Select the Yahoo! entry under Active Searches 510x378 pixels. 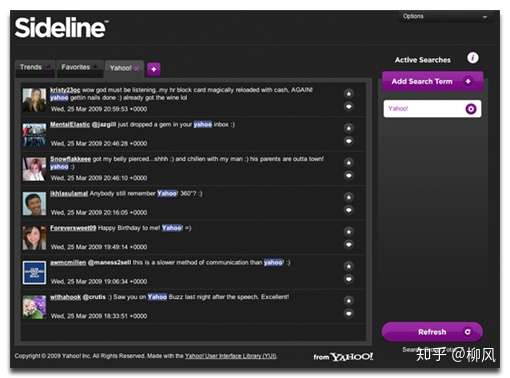432,109
